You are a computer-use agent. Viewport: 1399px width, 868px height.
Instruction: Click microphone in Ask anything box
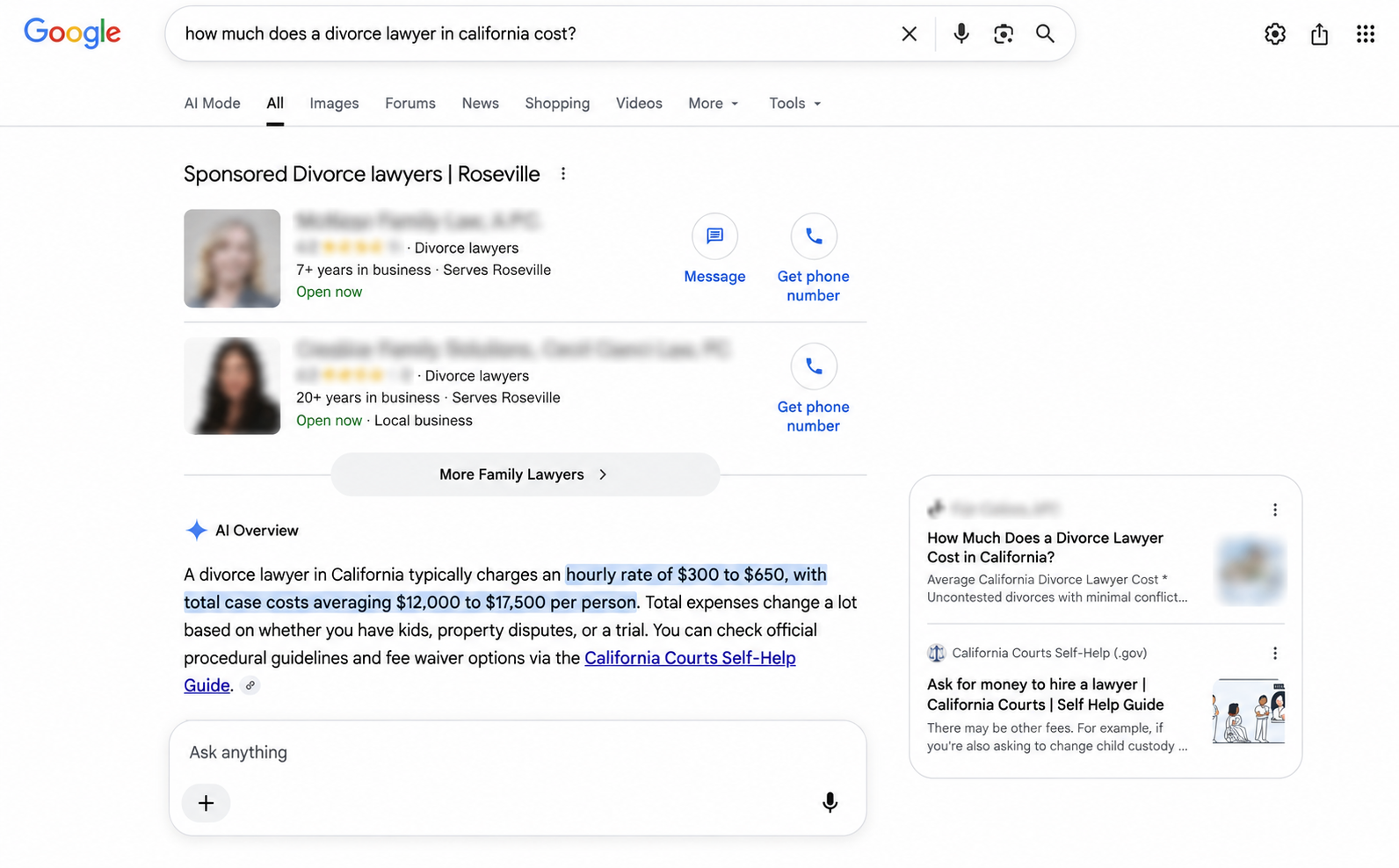pyautogui.click(x=830, y=802)
